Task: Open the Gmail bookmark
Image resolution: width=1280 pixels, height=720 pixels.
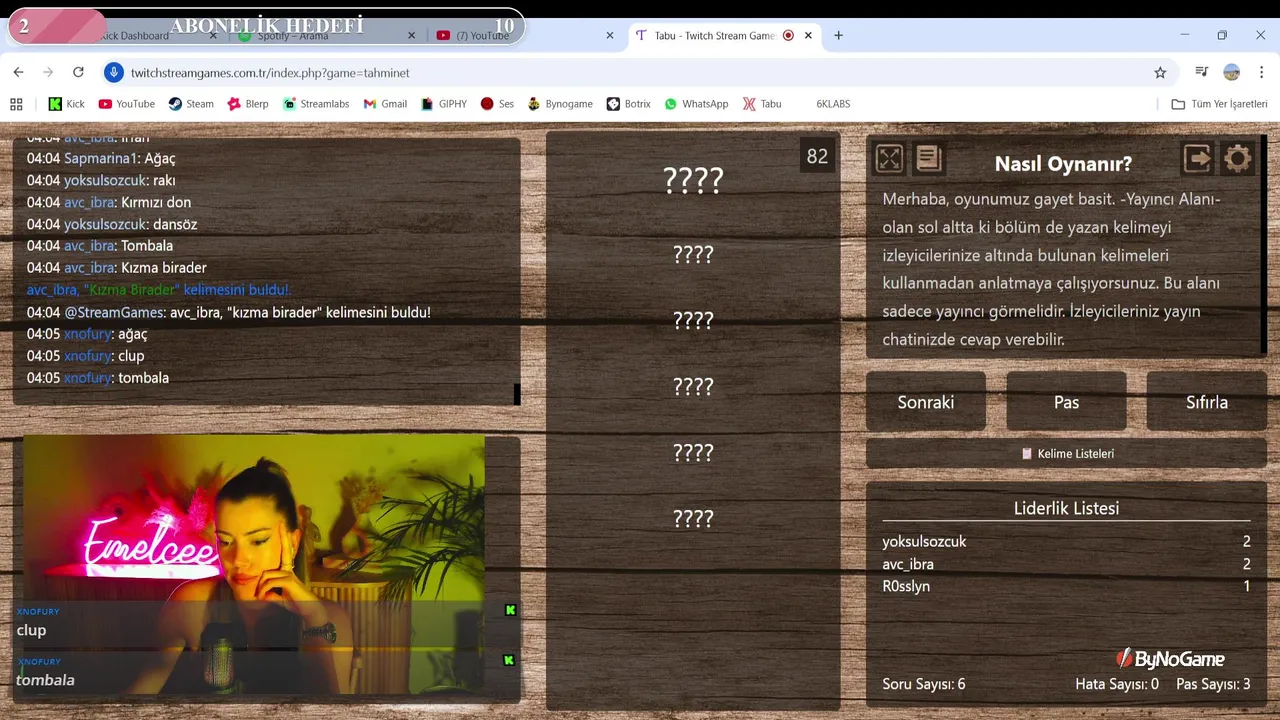Action: coord(385,104)
